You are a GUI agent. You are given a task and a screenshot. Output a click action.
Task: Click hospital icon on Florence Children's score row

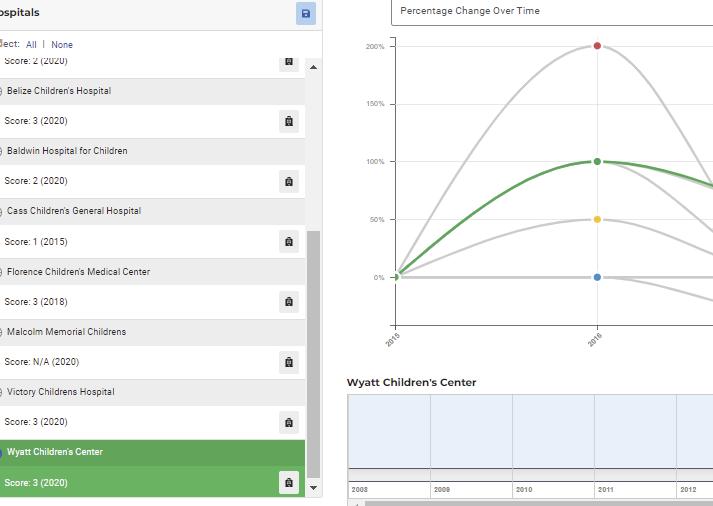coord(289,302)
